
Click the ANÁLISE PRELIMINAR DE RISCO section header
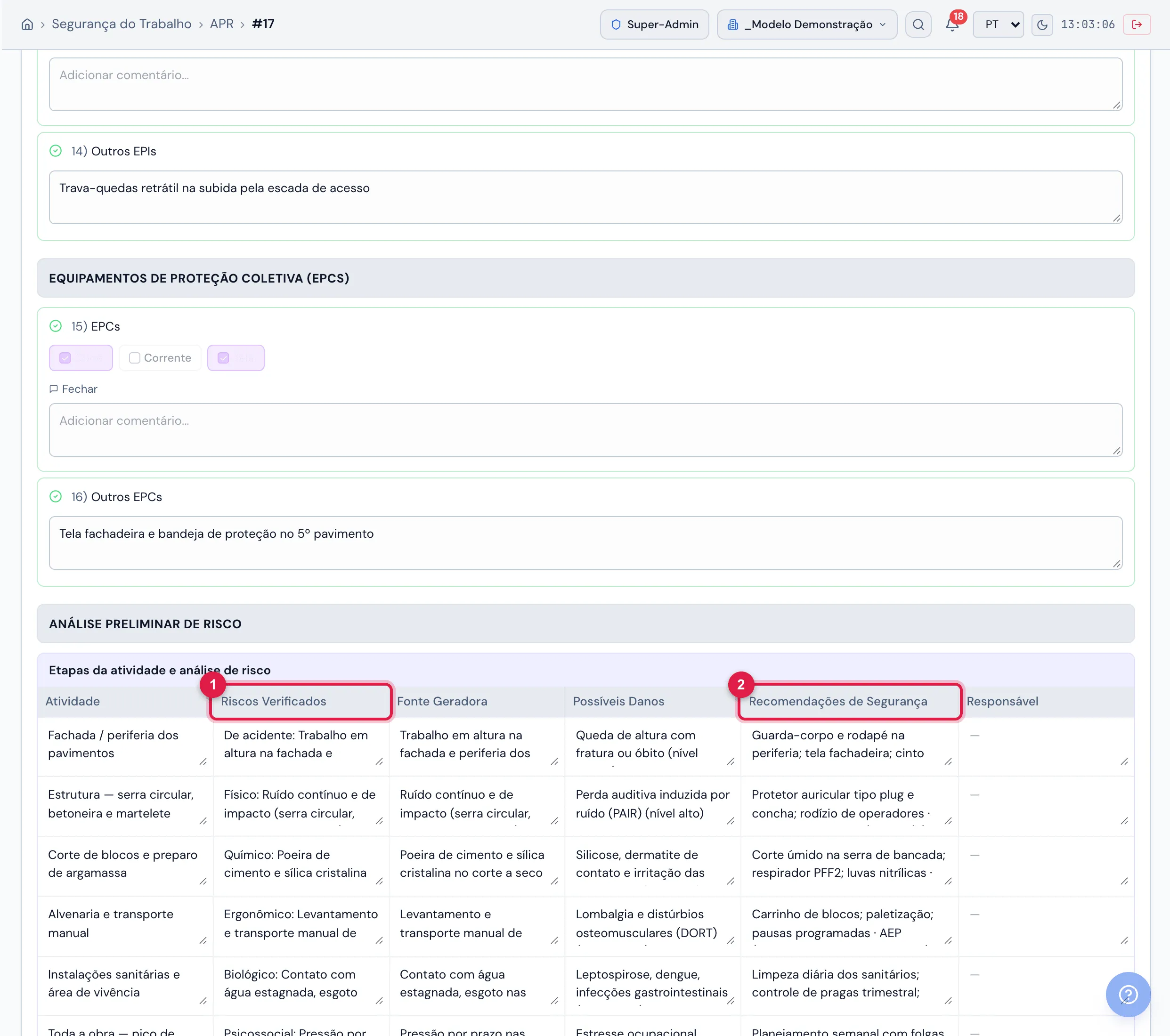pyautogui.click(x=585, y=624)
